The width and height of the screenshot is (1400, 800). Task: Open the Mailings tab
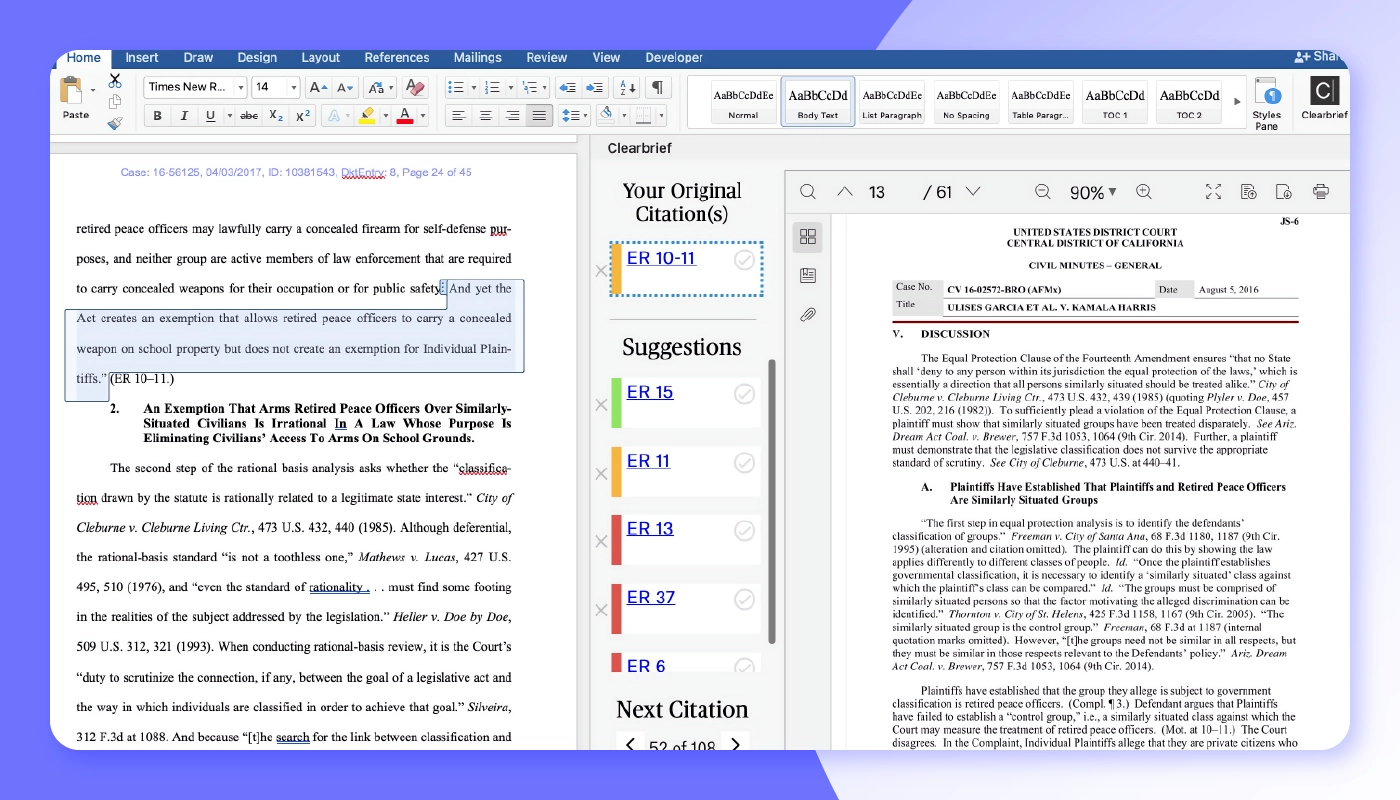tap(477, 58)
